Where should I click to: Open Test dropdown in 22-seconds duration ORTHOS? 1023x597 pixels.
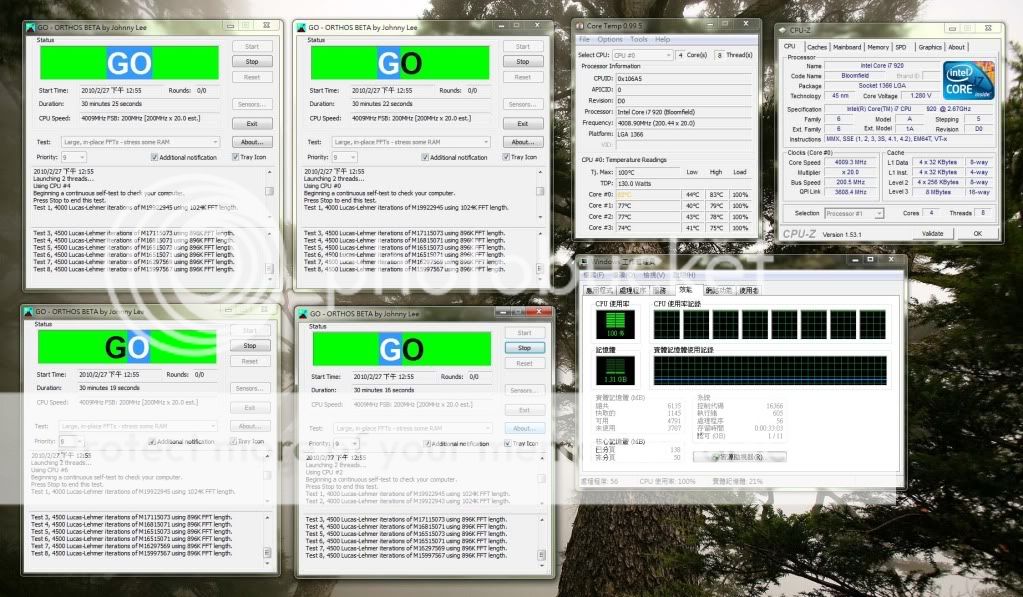point(411,142)
